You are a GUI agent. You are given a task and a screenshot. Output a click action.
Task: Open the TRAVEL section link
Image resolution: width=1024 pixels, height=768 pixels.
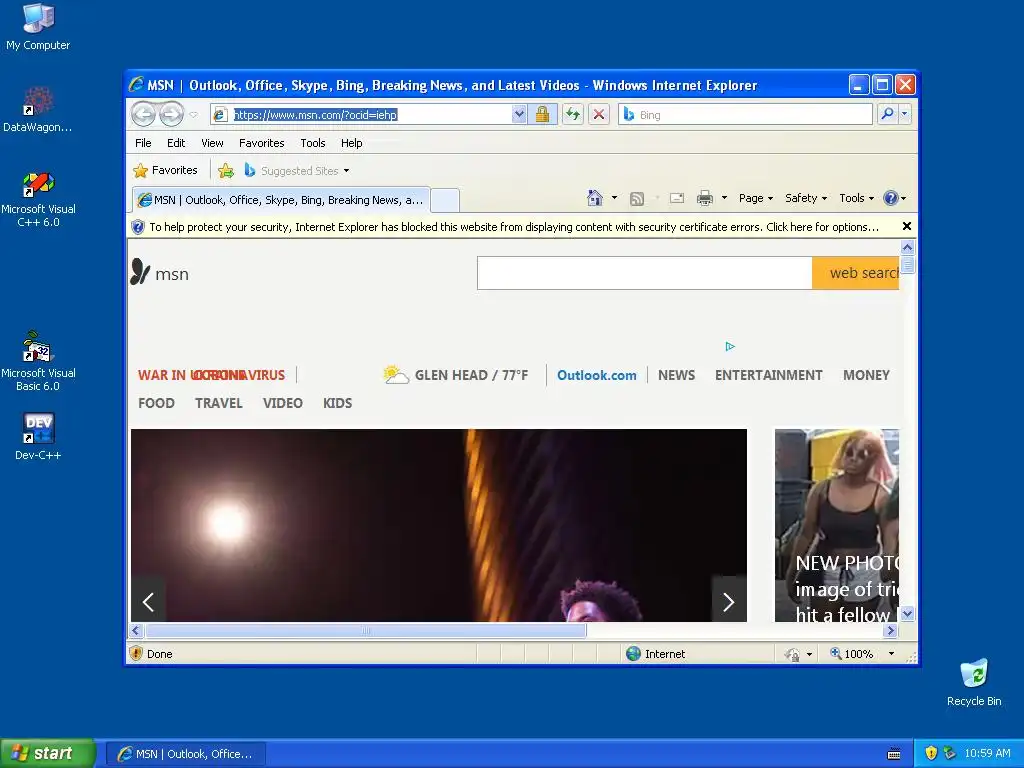[218, 403]
